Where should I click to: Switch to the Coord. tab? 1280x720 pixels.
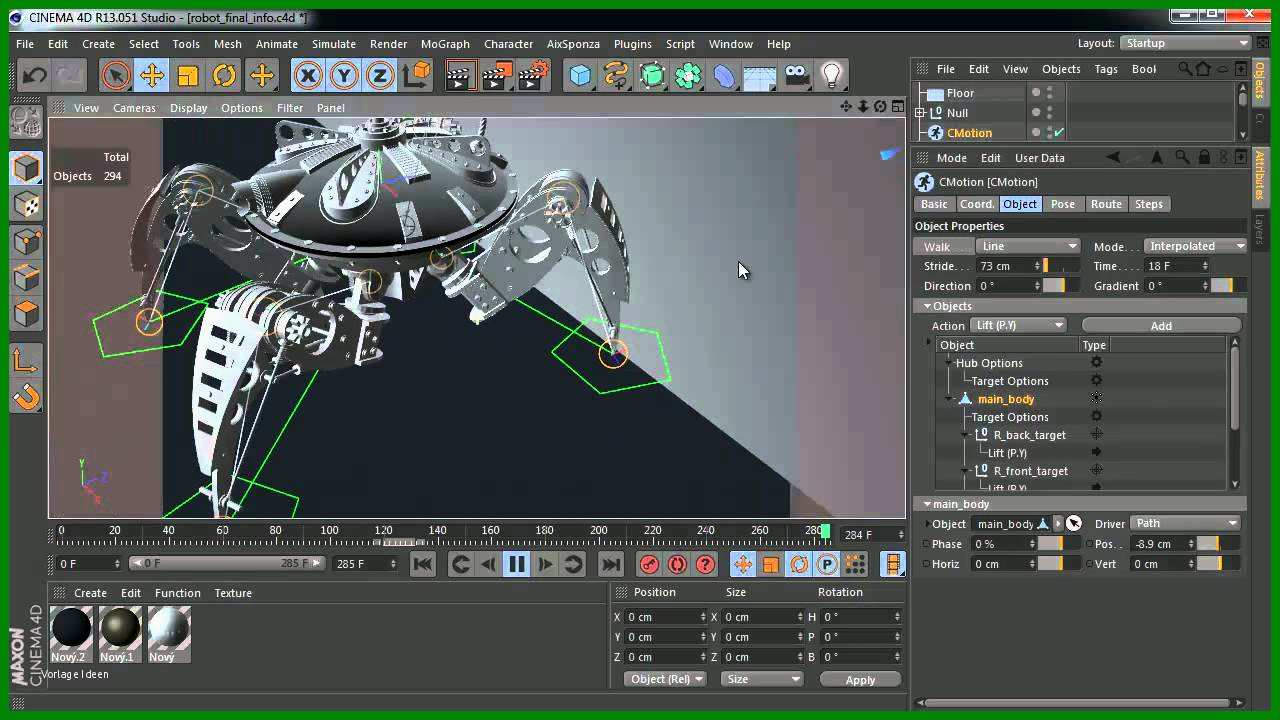tap(977, 204)
